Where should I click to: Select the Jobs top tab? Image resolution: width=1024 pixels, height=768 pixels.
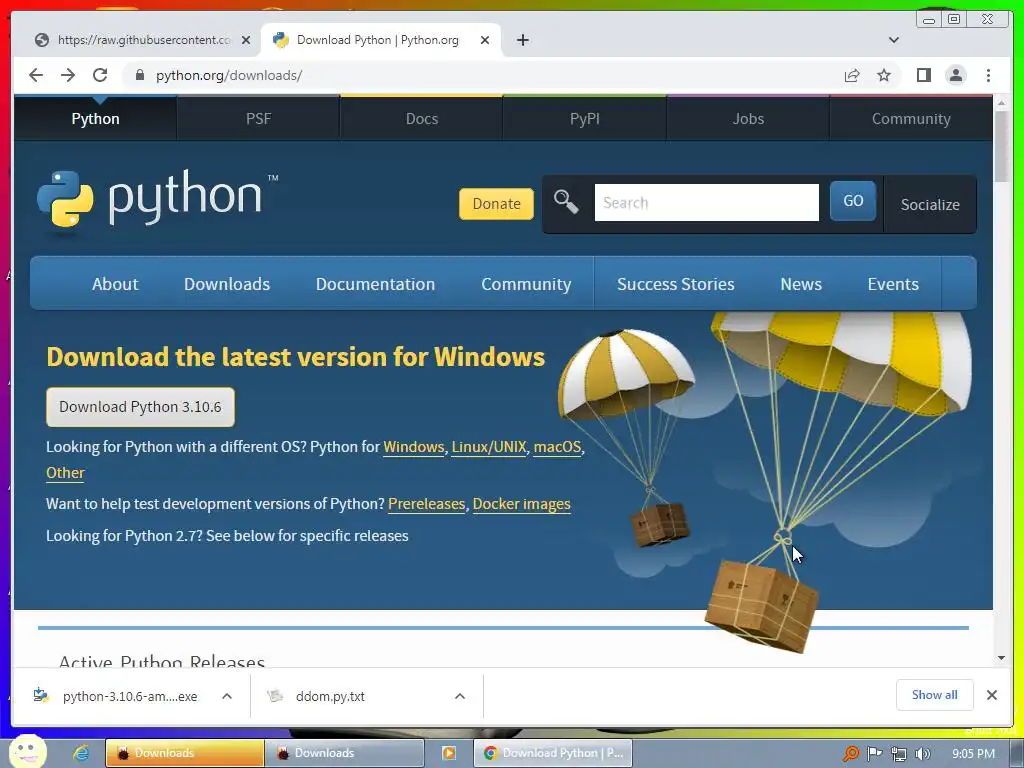point(748,119)
